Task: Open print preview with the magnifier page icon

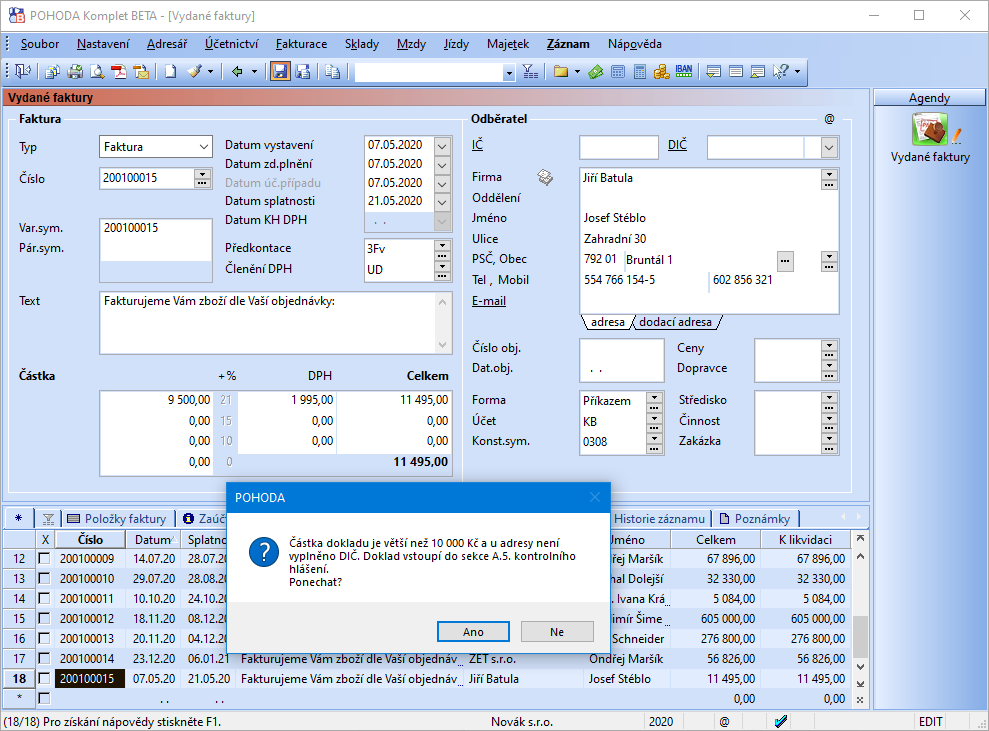Action: point(97,72)
